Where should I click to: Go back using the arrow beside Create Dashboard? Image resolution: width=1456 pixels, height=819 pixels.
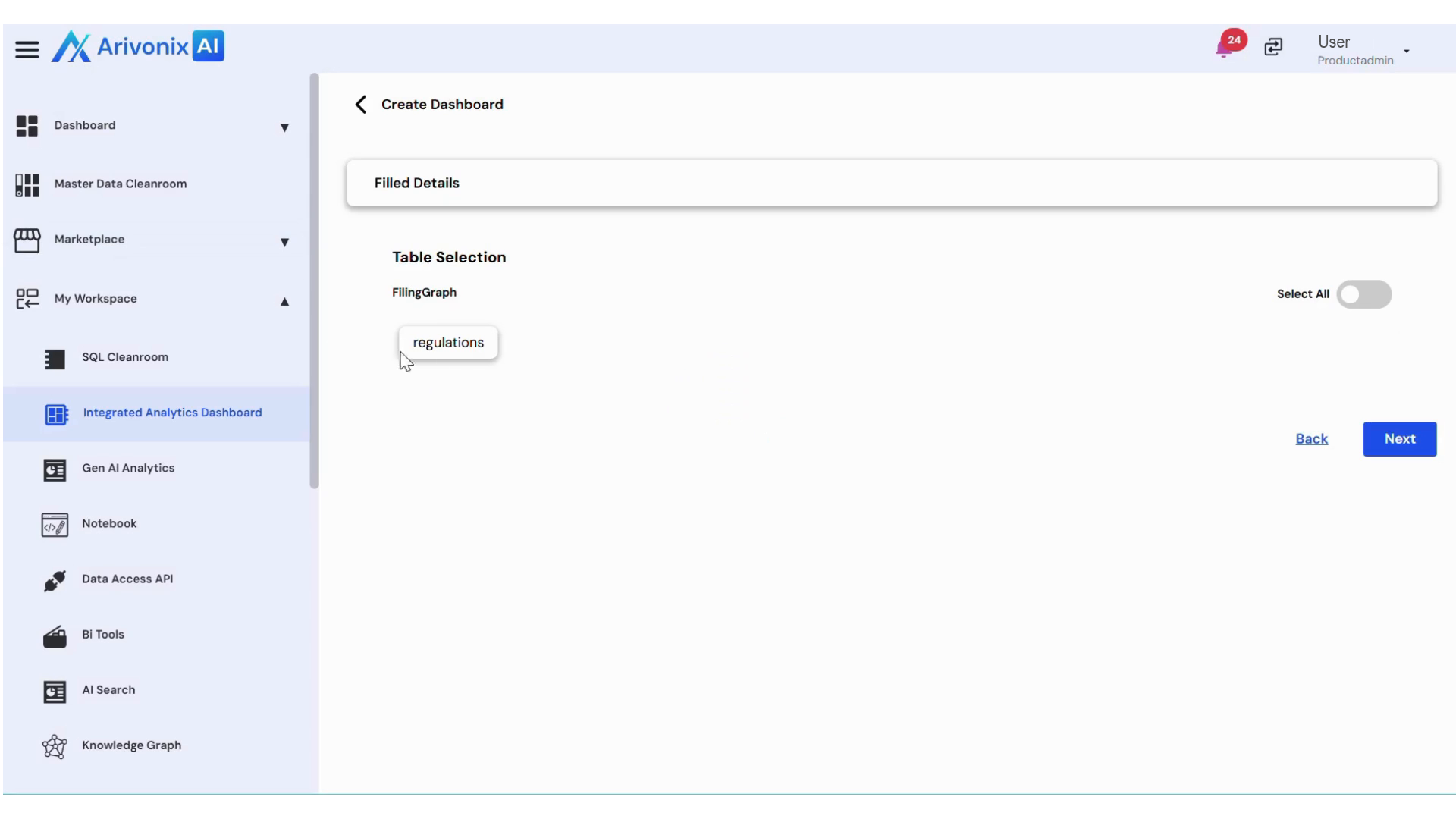[x=361, y=105]
